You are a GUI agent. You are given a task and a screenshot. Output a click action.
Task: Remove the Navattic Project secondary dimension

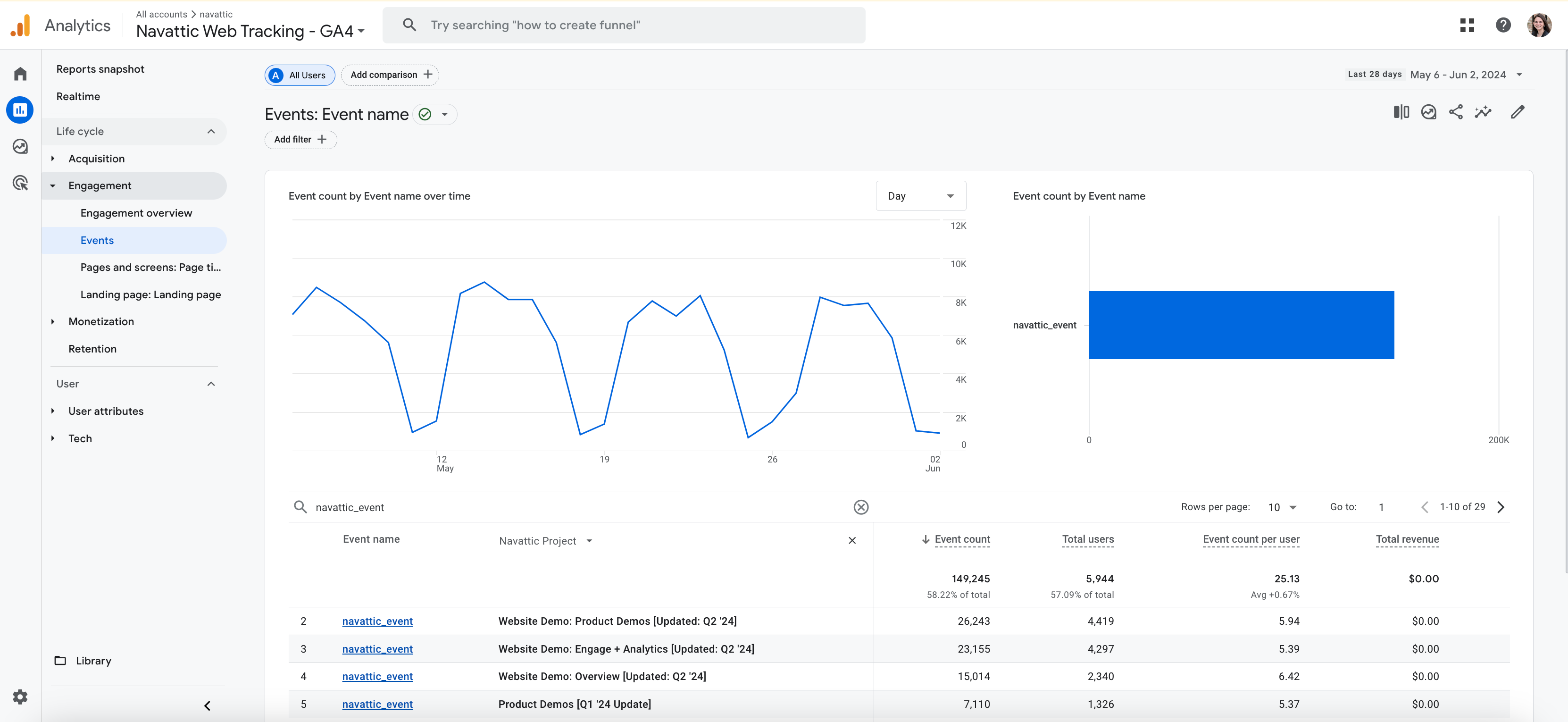[852, 541]
